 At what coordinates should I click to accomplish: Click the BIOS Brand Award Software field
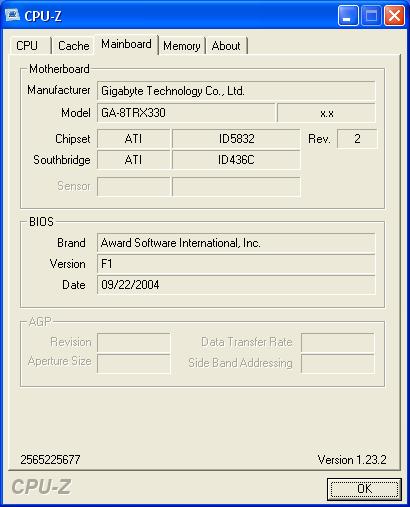tap(236, 243)
